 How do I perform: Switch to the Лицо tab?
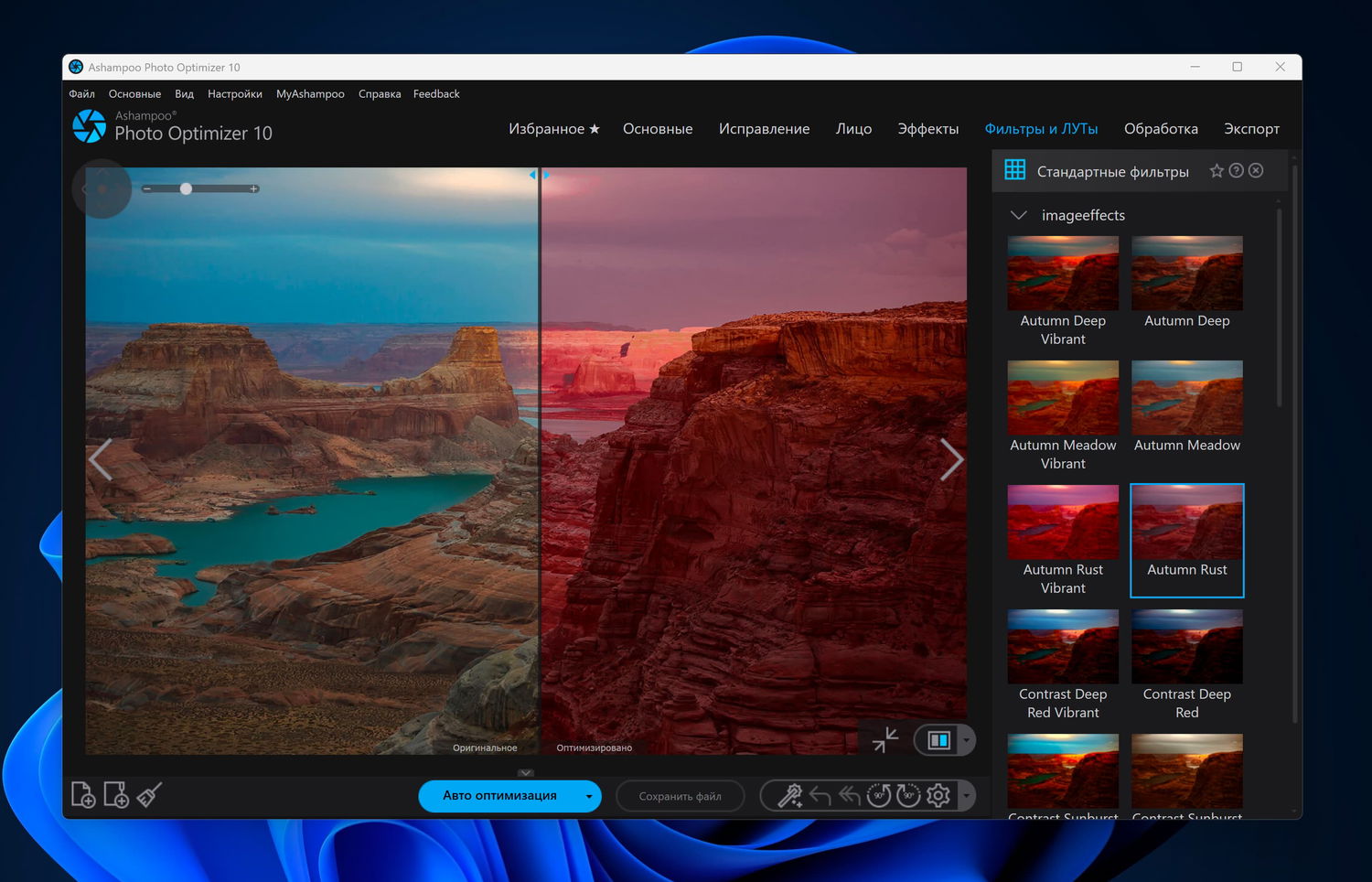(853, 129)
